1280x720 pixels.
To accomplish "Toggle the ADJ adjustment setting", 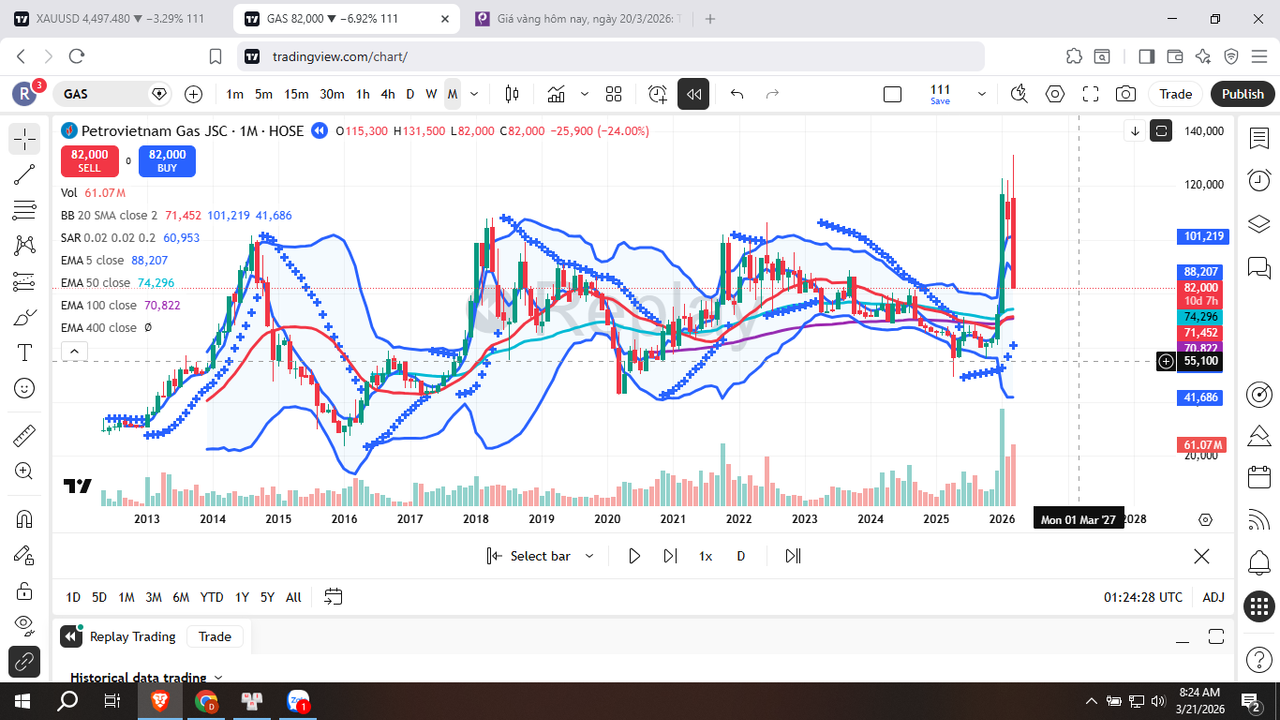I will click(x=1213, y=597).
